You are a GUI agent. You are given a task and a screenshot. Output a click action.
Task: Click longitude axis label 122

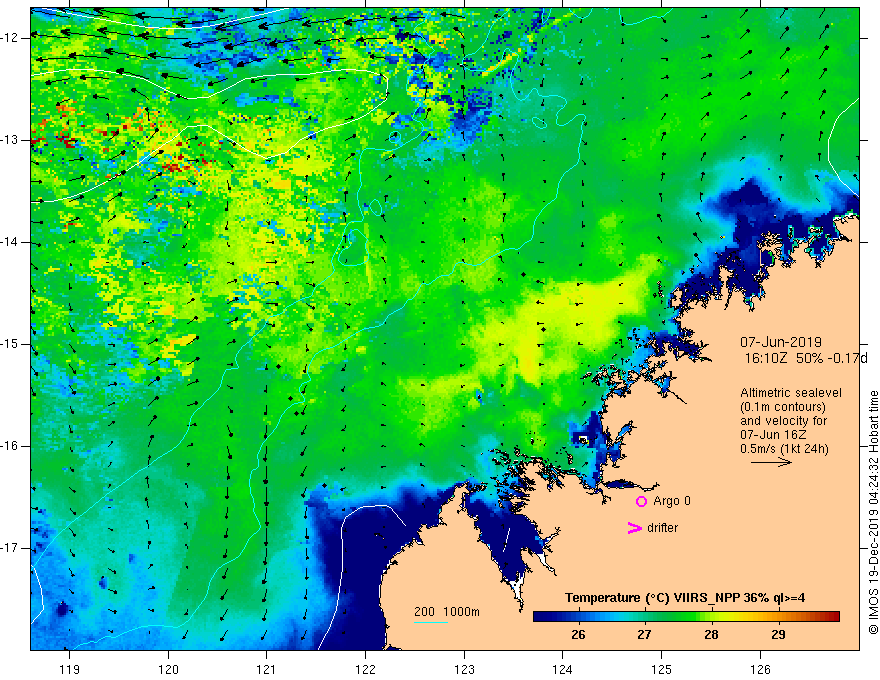365,669
